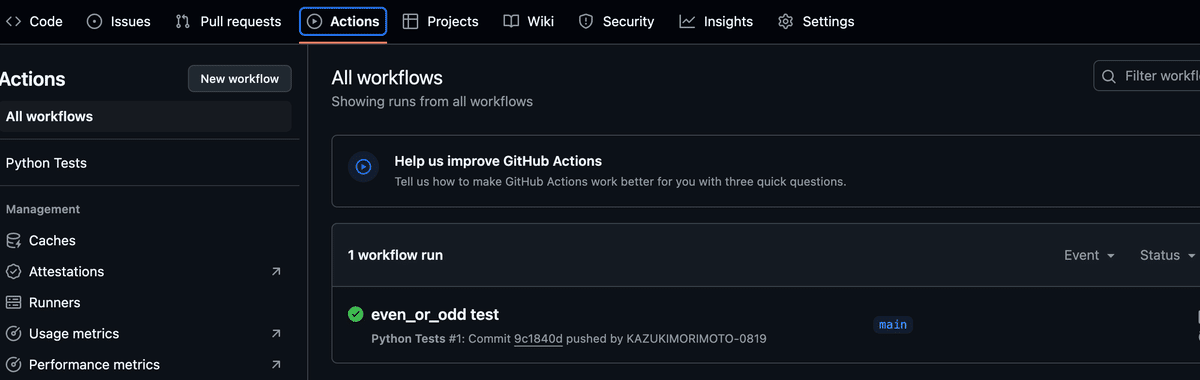1200x380 pixels.
Task: Click the Caches database icon
Action: [14, 240]
